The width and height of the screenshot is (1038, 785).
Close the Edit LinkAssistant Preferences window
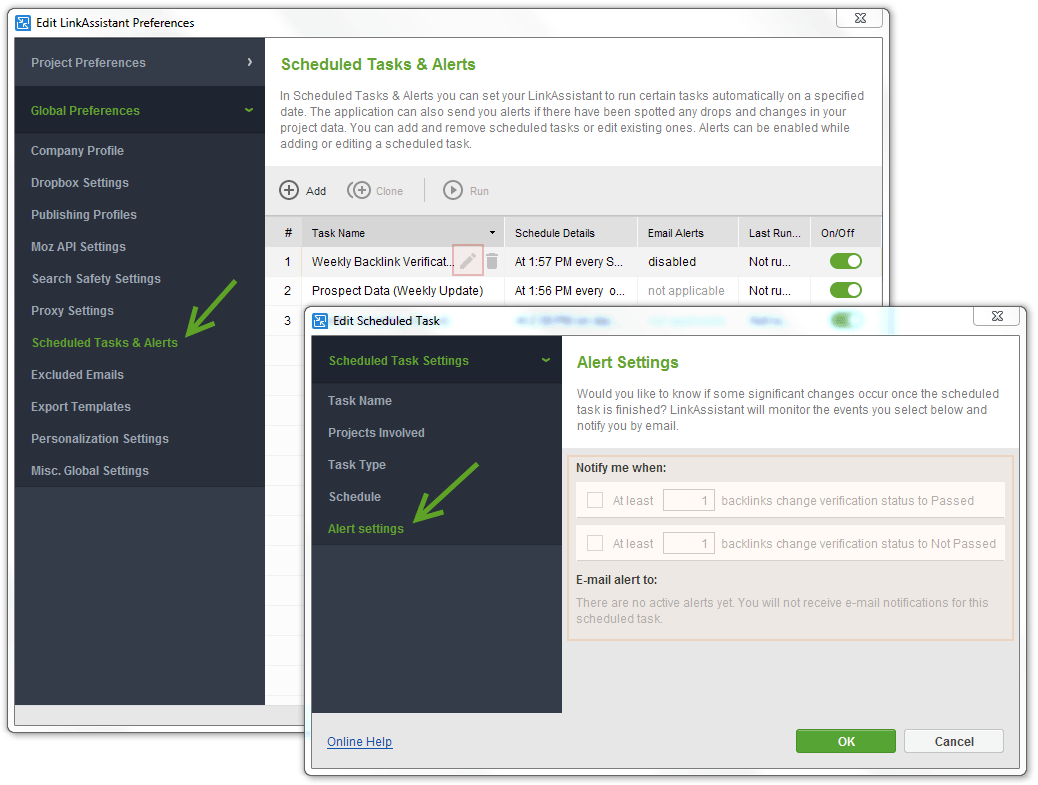(x=860, y=19)
